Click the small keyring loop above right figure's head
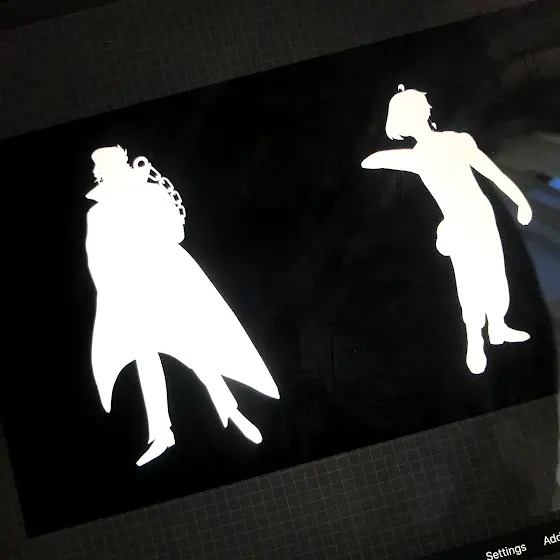 click(401, 88)
